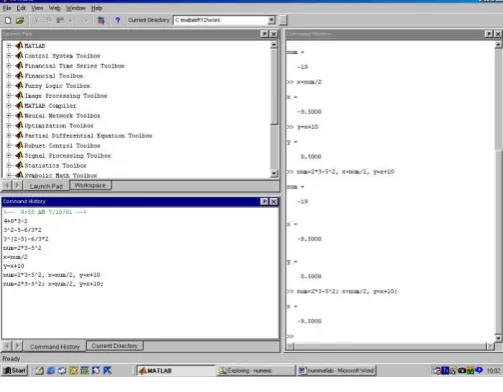Expand the MATLAB Compiler node
503x392 pixels.
click(9, 106)
